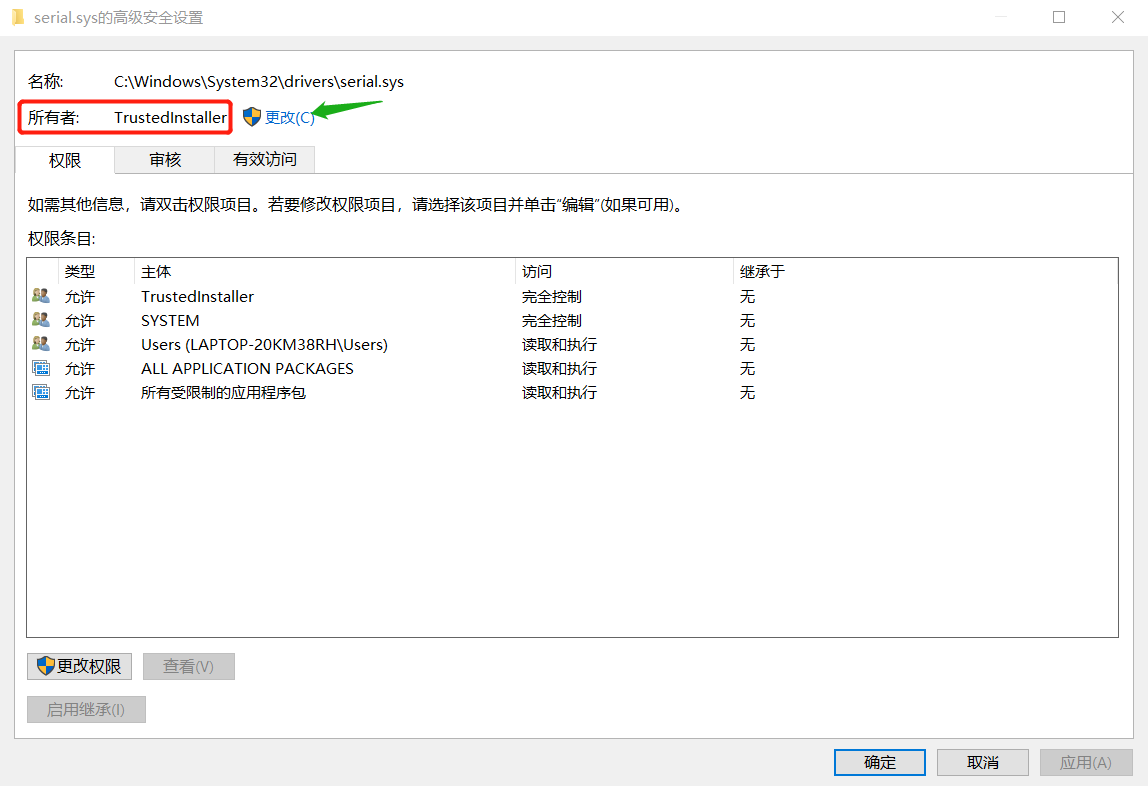Click the package icon for 所有受限制的应用程序包
The height and width of the screenshot is (786, 1148).
(40, 392)
